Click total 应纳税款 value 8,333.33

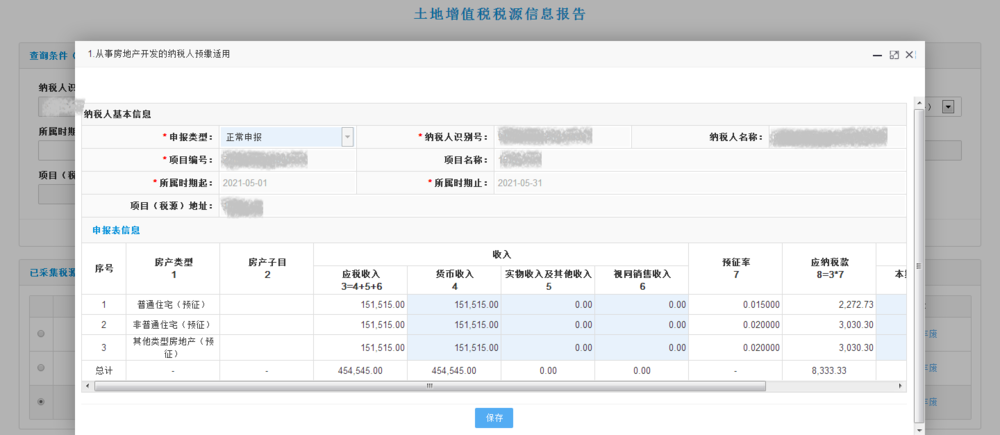(x=829, y=371)
